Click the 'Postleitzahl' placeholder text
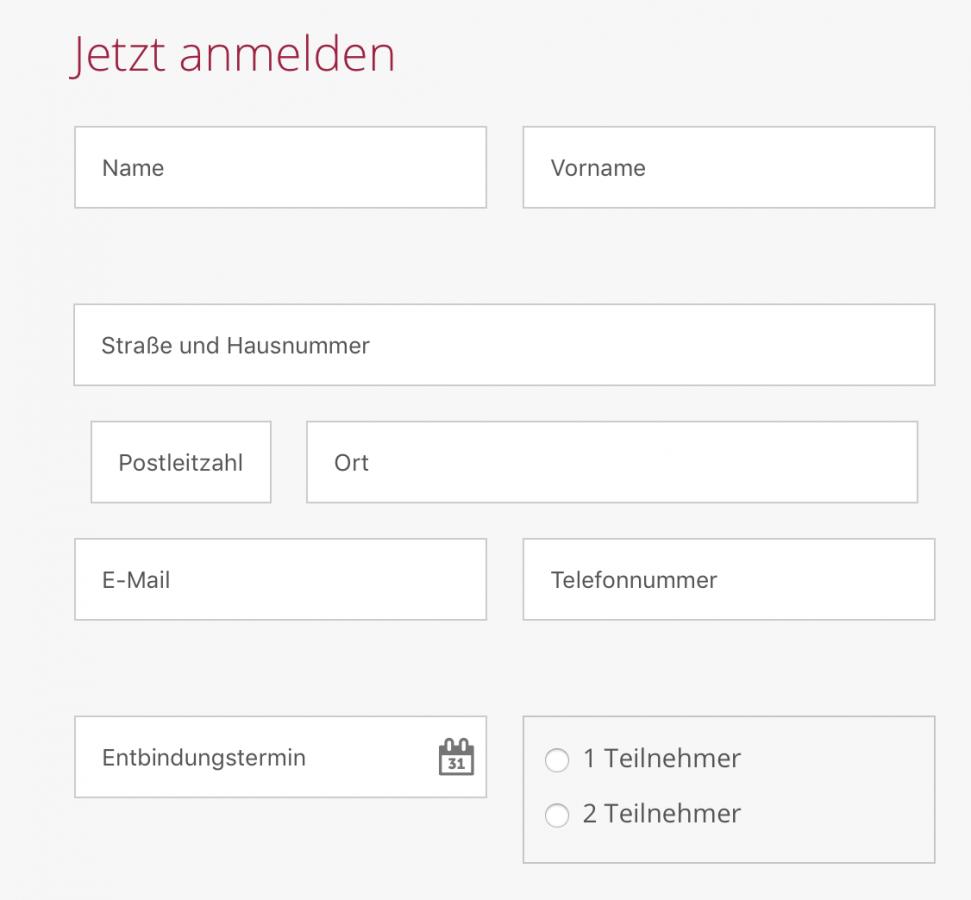This screenshot has width=971, height=900. (x=181, y=463)
